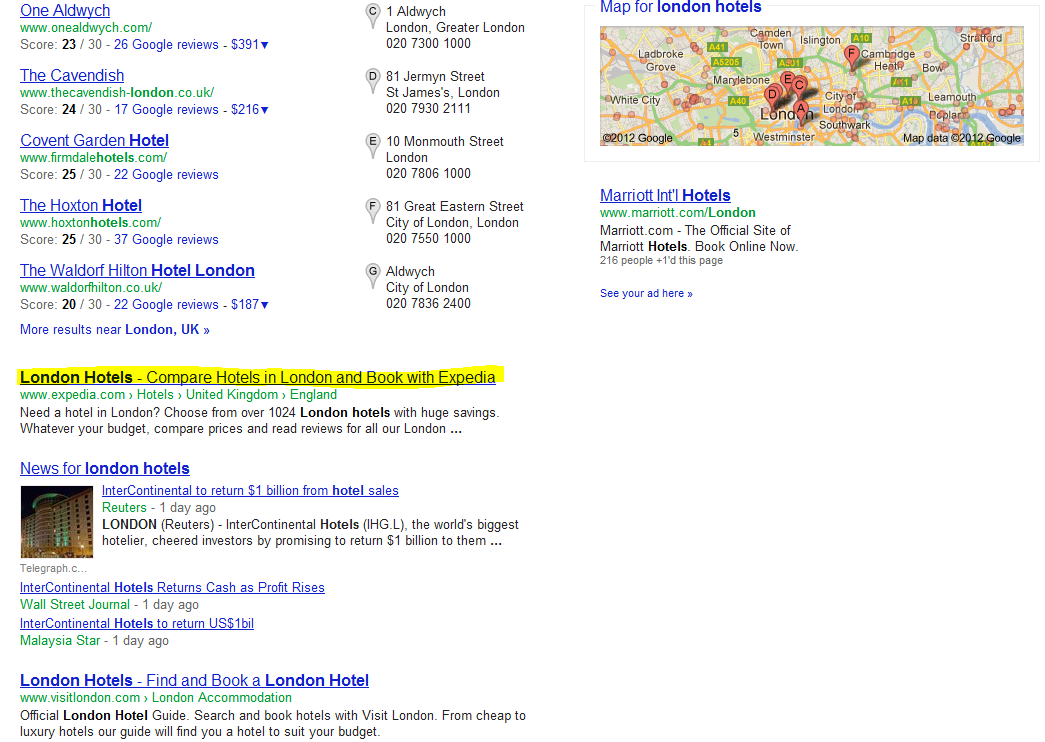Open The Waldorf Hilton Hotel London link

point(137,271)
